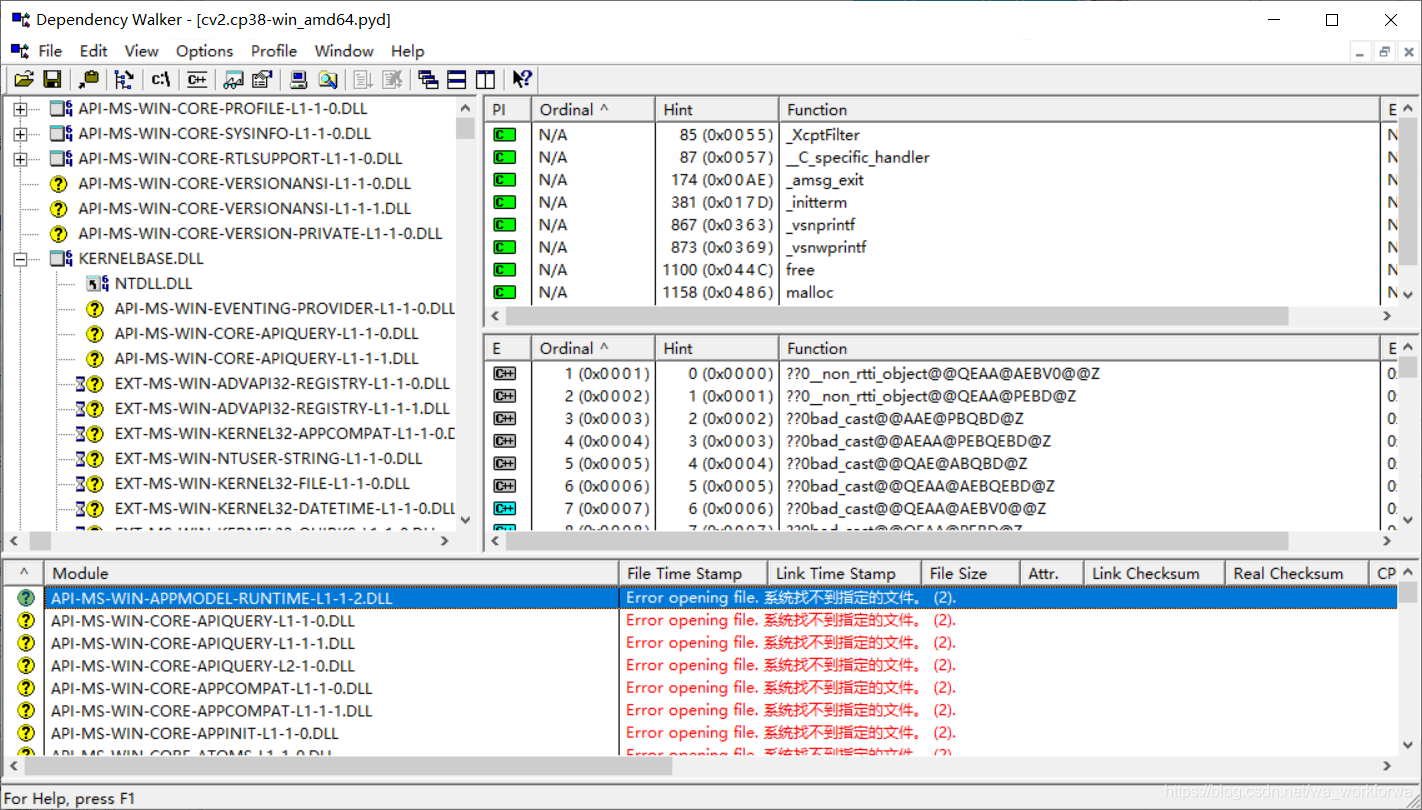Open the File menu

point(50,51)
